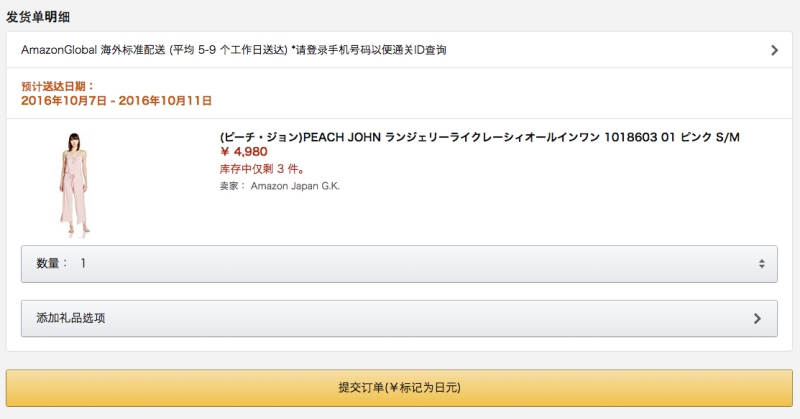The width and height of the screenshot is (800, 419).
Task: Click the 库存中仅剩 3 件 stock notice
Action: coord(262,169)
